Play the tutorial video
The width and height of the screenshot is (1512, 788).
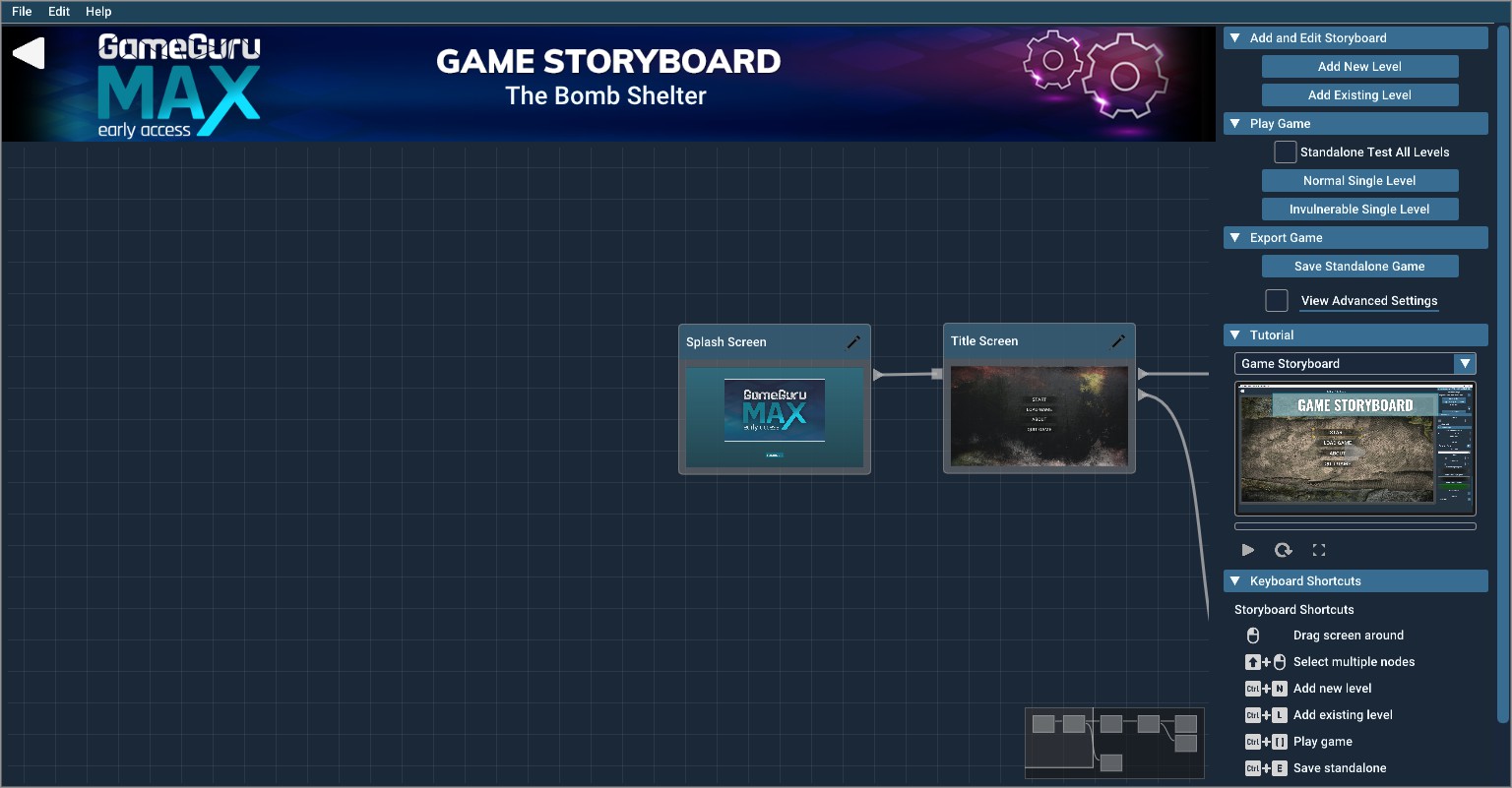coord(1248,550)
